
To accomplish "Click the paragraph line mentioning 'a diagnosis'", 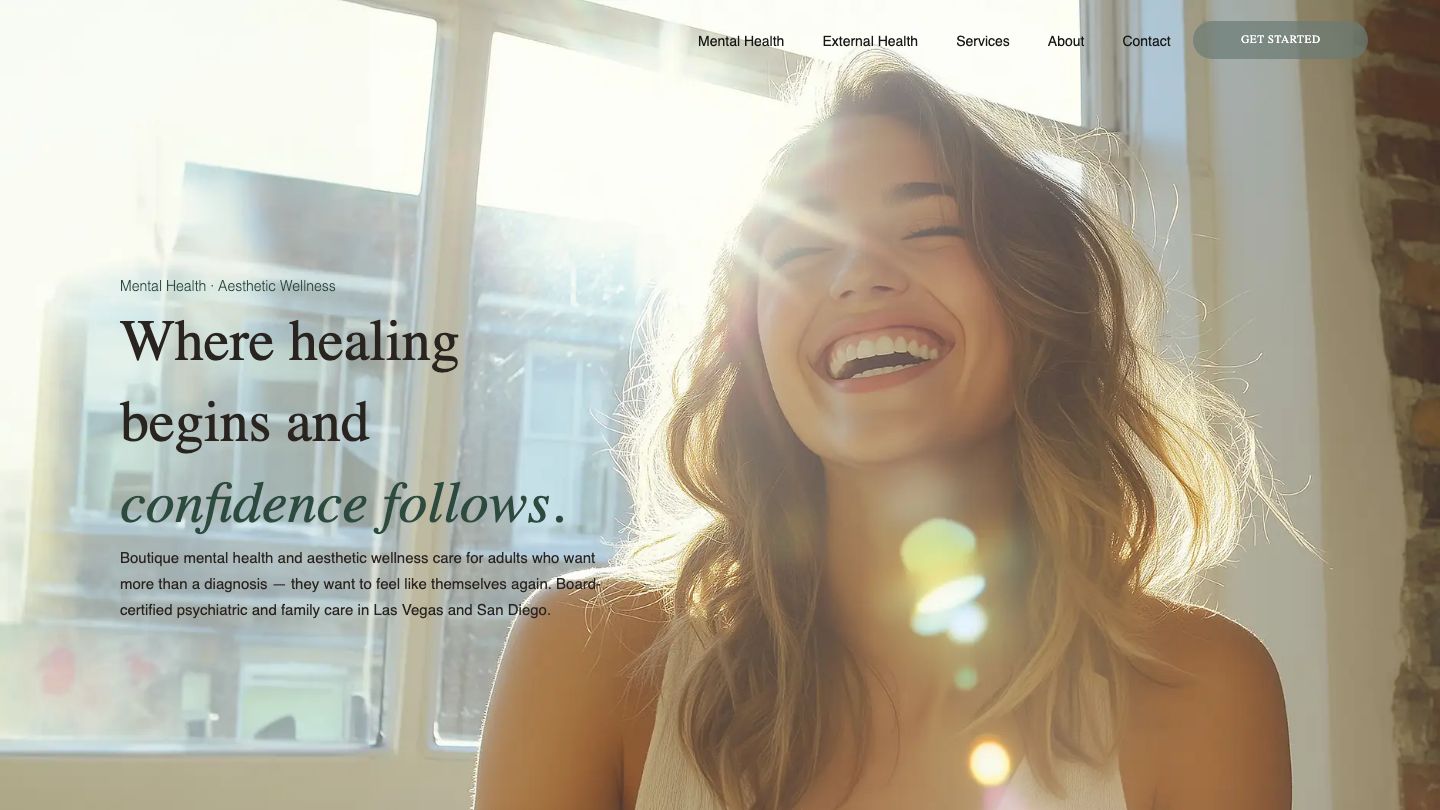I will point(360,584).
